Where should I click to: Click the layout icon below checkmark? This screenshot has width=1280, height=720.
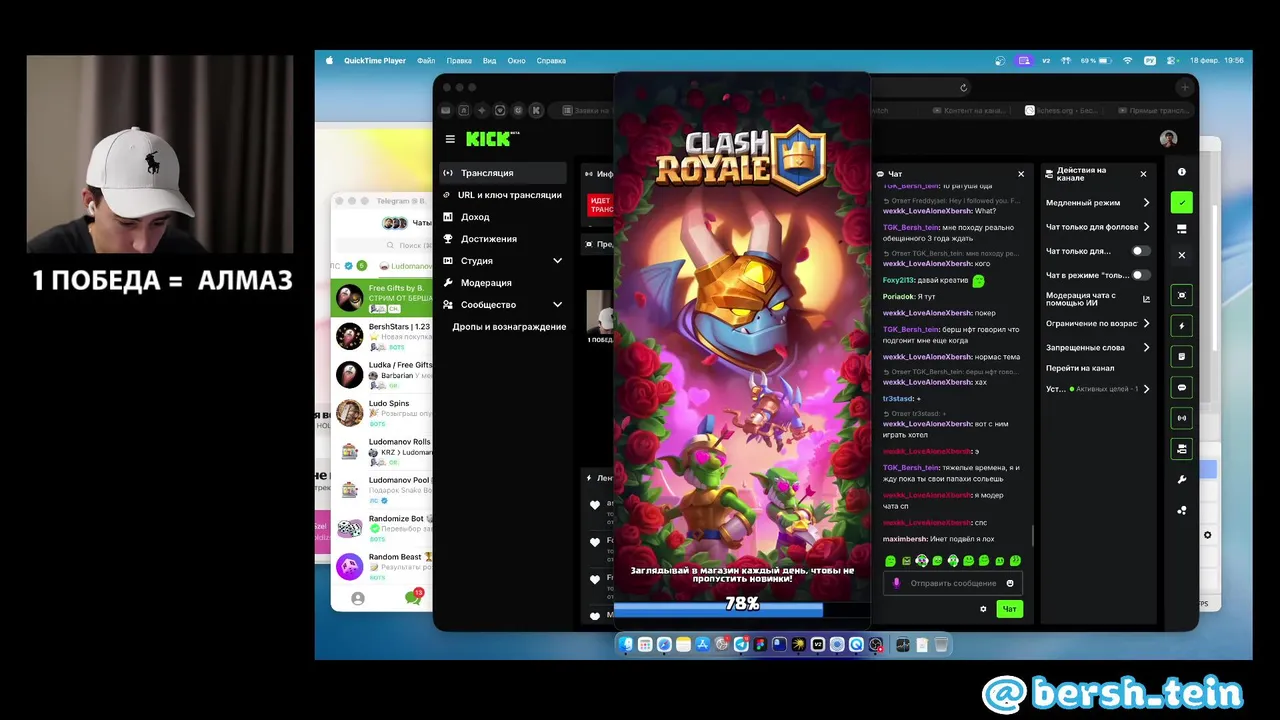click(x=1181, y=229)
